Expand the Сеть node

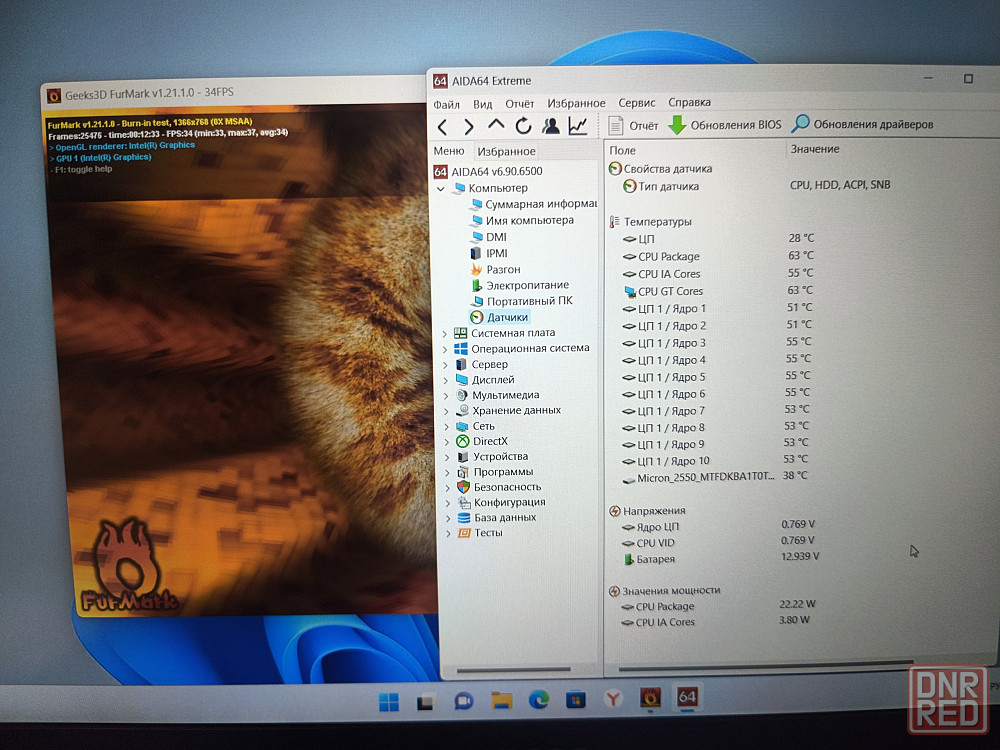coord(446,426)
